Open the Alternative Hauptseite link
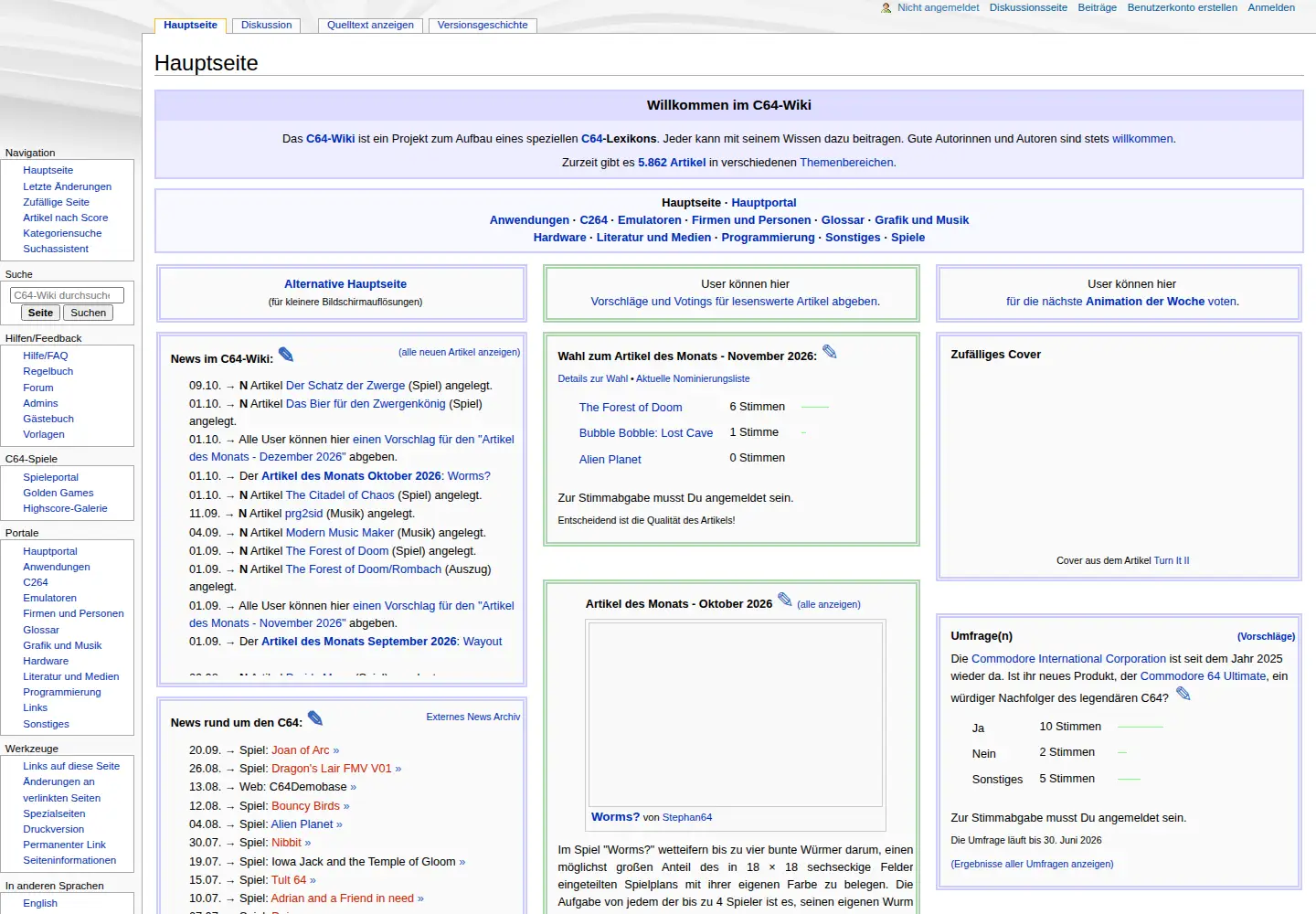Image resolution: width=1316 pixels, height=914 pixels. [345, 284]
